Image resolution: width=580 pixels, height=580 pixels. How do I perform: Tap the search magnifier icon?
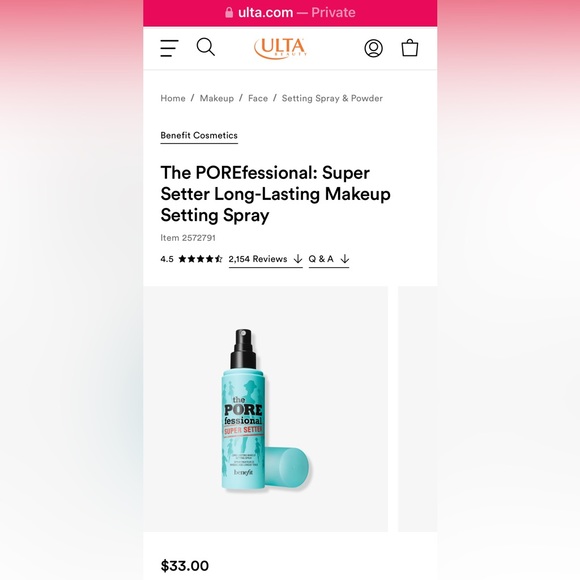(205, 47)
